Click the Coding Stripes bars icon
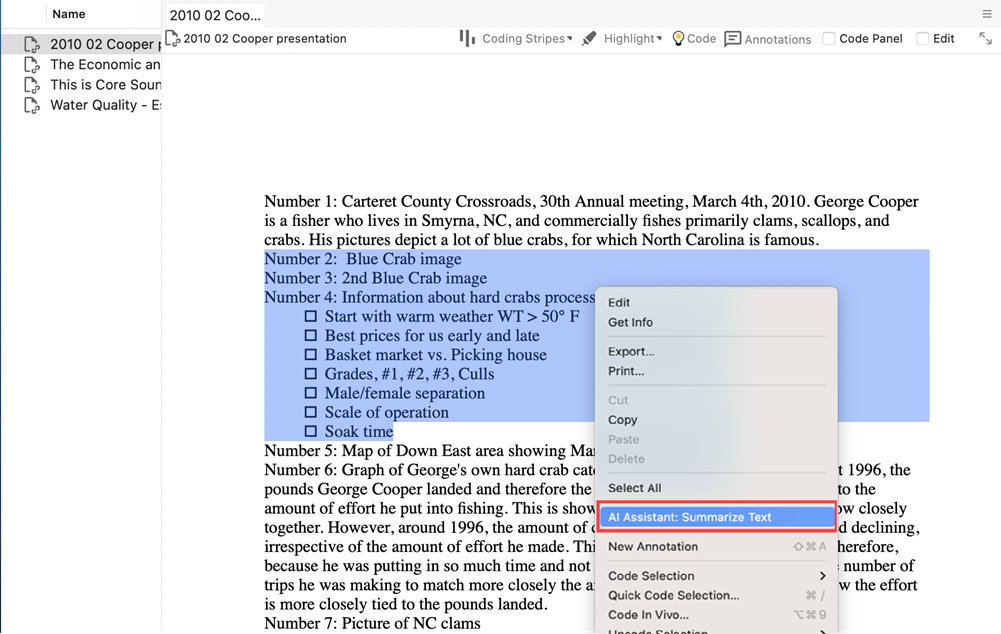Image resolution: width=1001 pixels, height=634 pixels. (x=467, y=38)
